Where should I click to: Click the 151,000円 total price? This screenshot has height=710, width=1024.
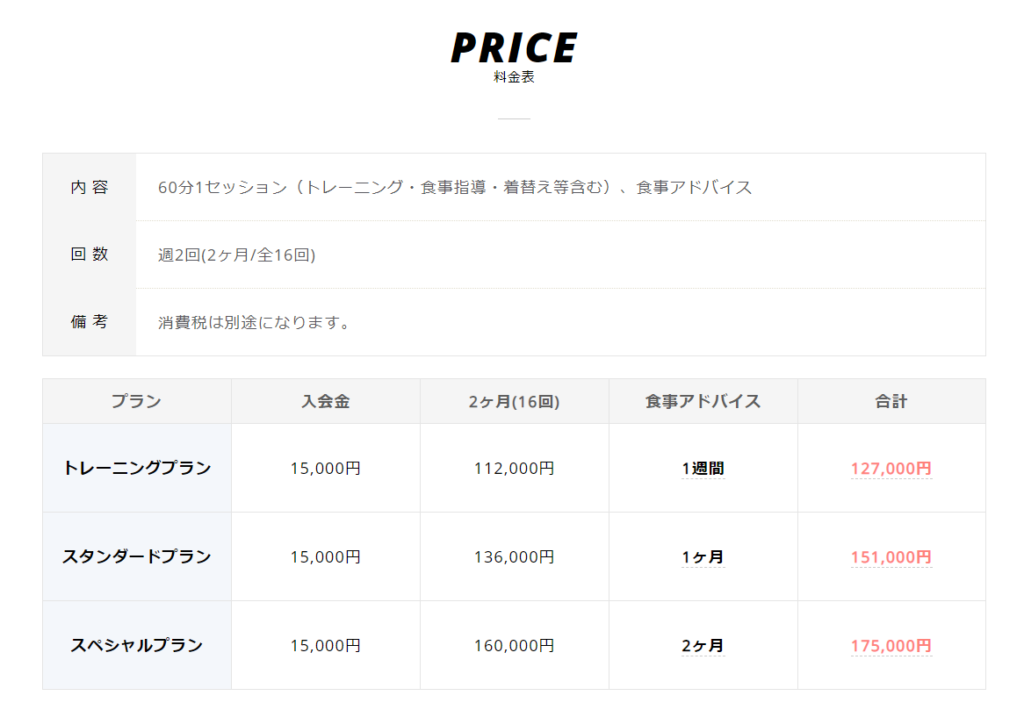tap(891, 557)
